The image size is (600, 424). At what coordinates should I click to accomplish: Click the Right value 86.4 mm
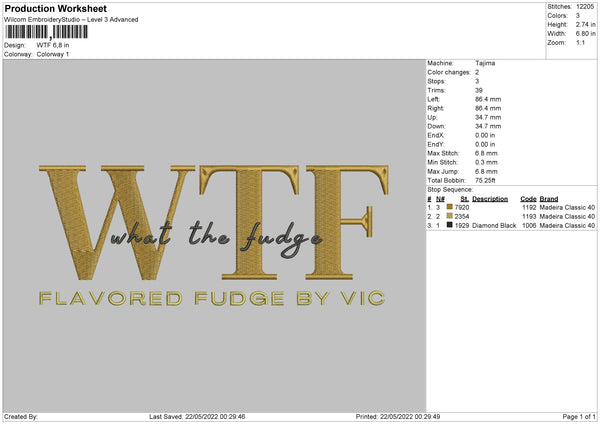(x=488, y=108)
